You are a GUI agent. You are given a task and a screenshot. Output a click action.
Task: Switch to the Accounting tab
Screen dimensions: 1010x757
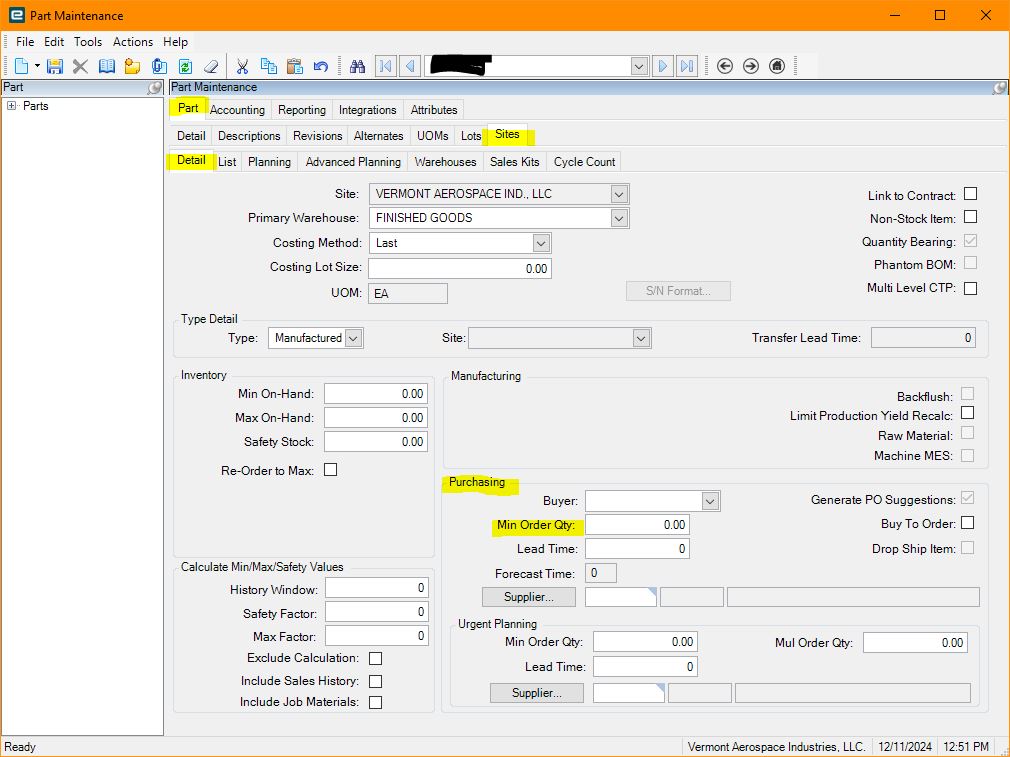tap(237, 110)
